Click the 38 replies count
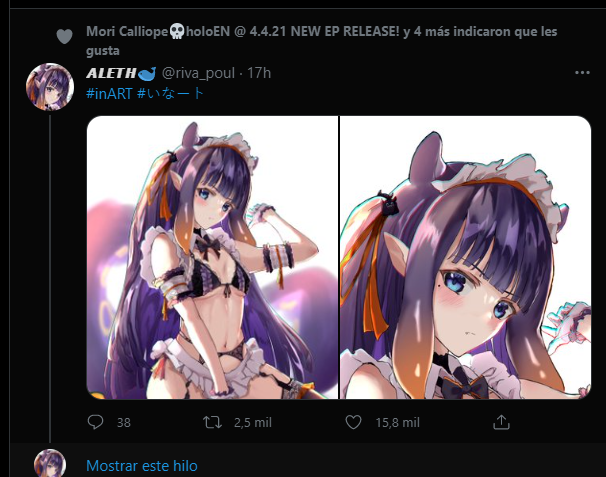606x477 pixels. click(124, 422)
